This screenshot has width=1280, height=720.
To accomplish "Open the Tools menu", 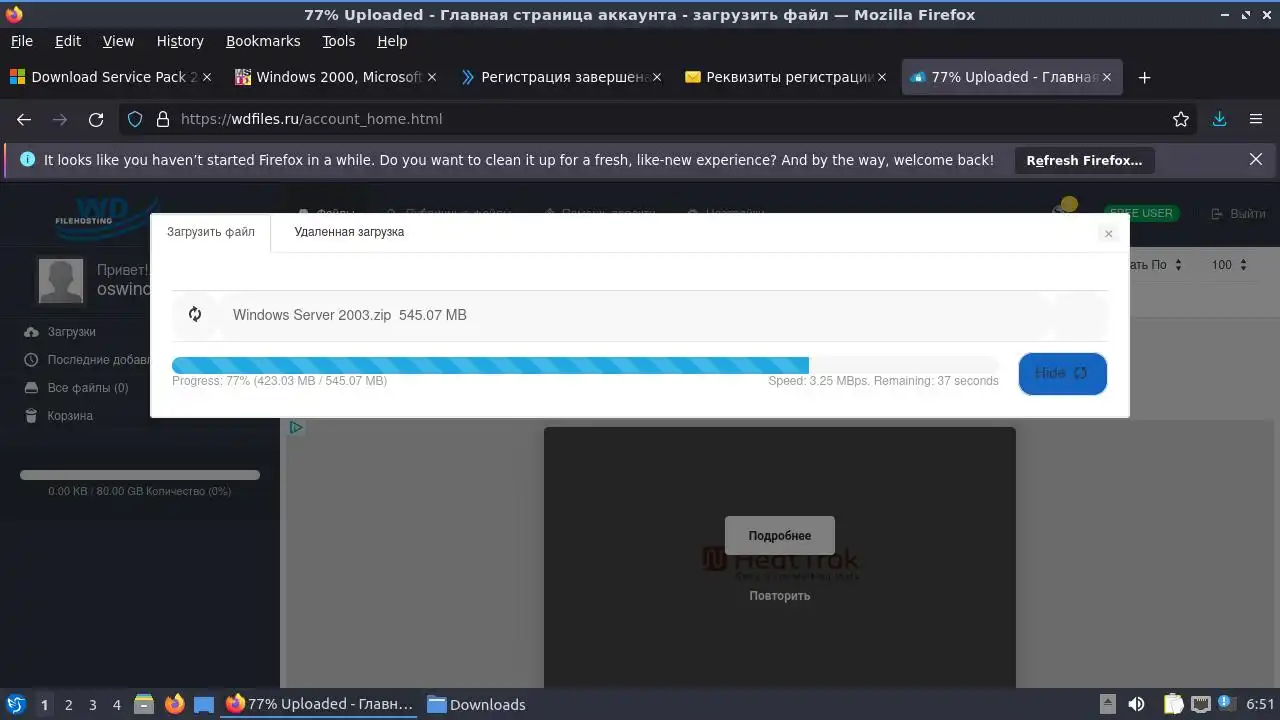I will coord(339,41).
